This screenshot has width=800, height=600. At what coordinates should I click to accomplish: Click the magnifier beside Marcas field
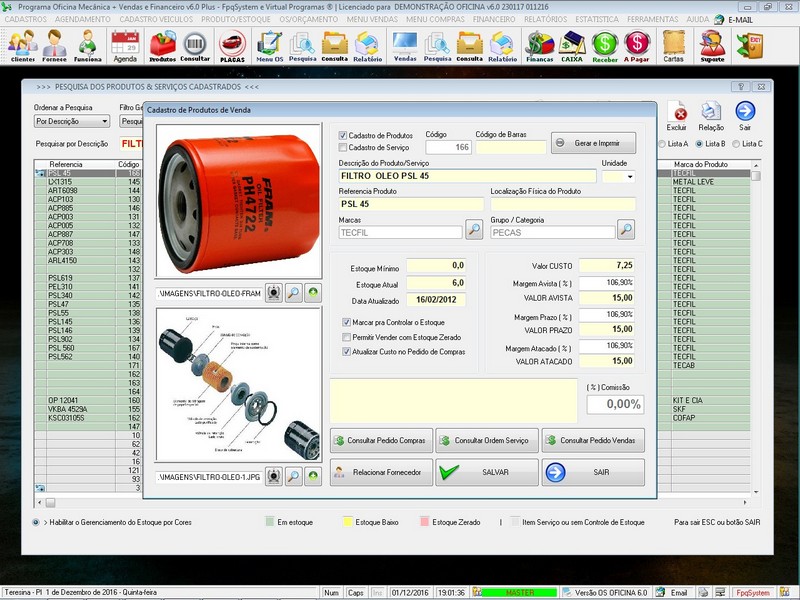pyautogui.click(x=476, y=231)
